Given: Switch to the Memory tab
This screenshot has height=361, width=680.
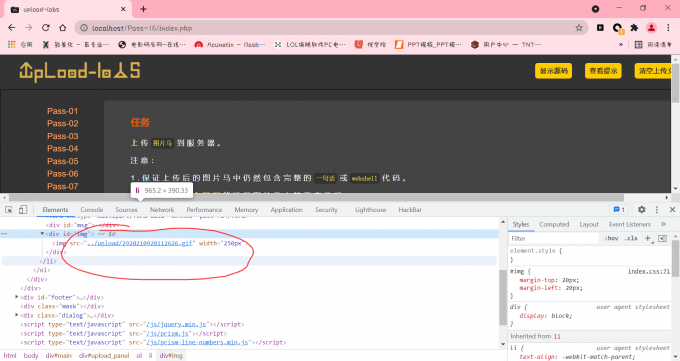Looking at the screenshot, I should 246,210.
